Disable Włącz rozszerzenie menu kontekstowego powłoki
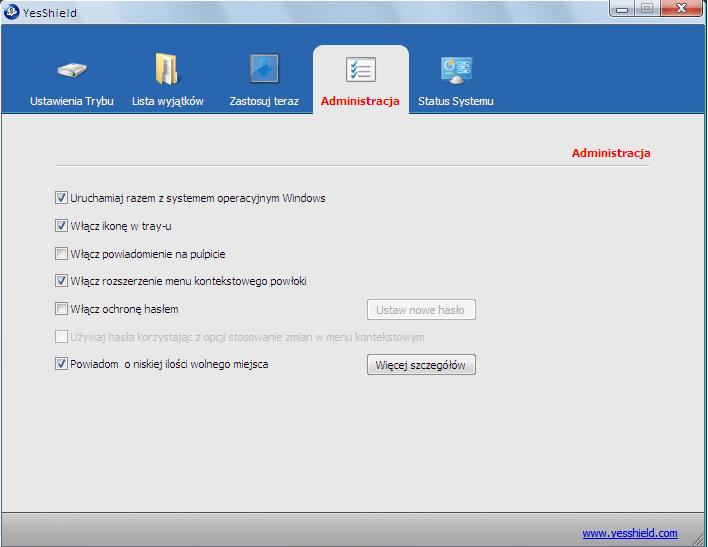The width and height of the screenshot is (708, 547). coord(61,281)
